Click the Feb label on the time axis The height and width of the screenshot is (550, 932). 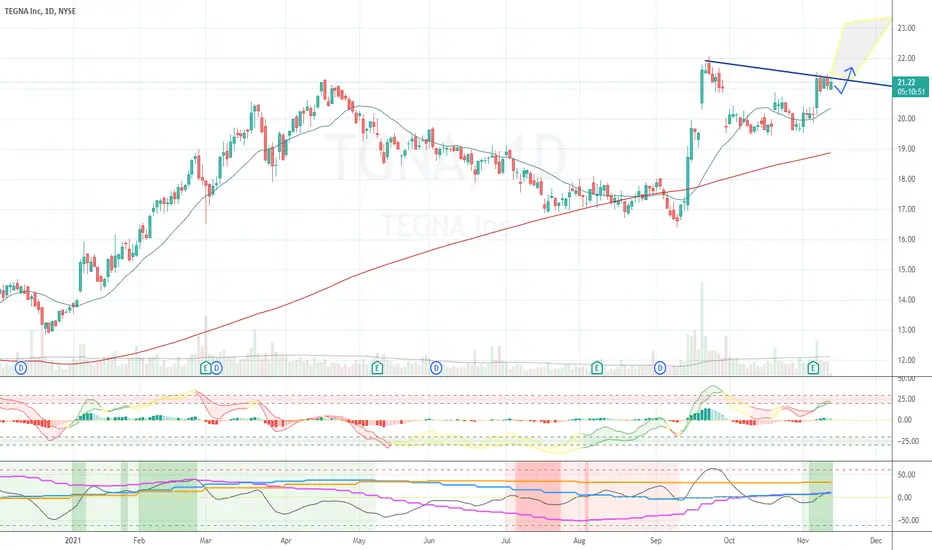click(138, 540)
